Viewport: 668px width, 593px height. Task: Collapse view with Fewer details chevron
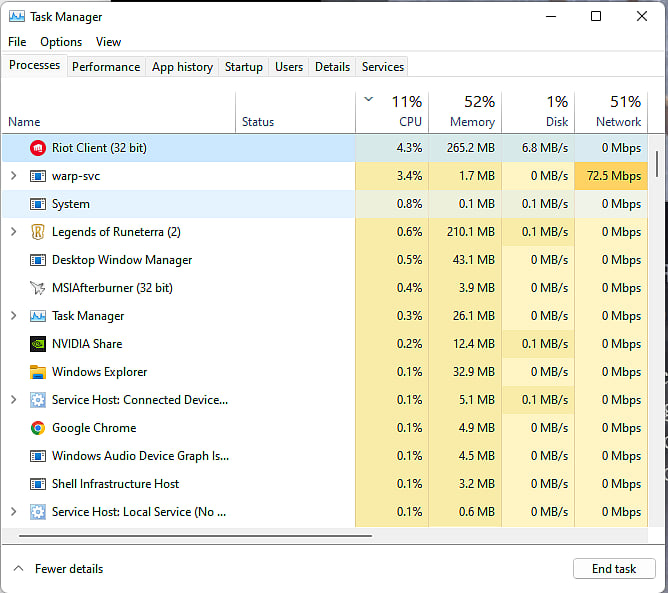coord(18,568)
